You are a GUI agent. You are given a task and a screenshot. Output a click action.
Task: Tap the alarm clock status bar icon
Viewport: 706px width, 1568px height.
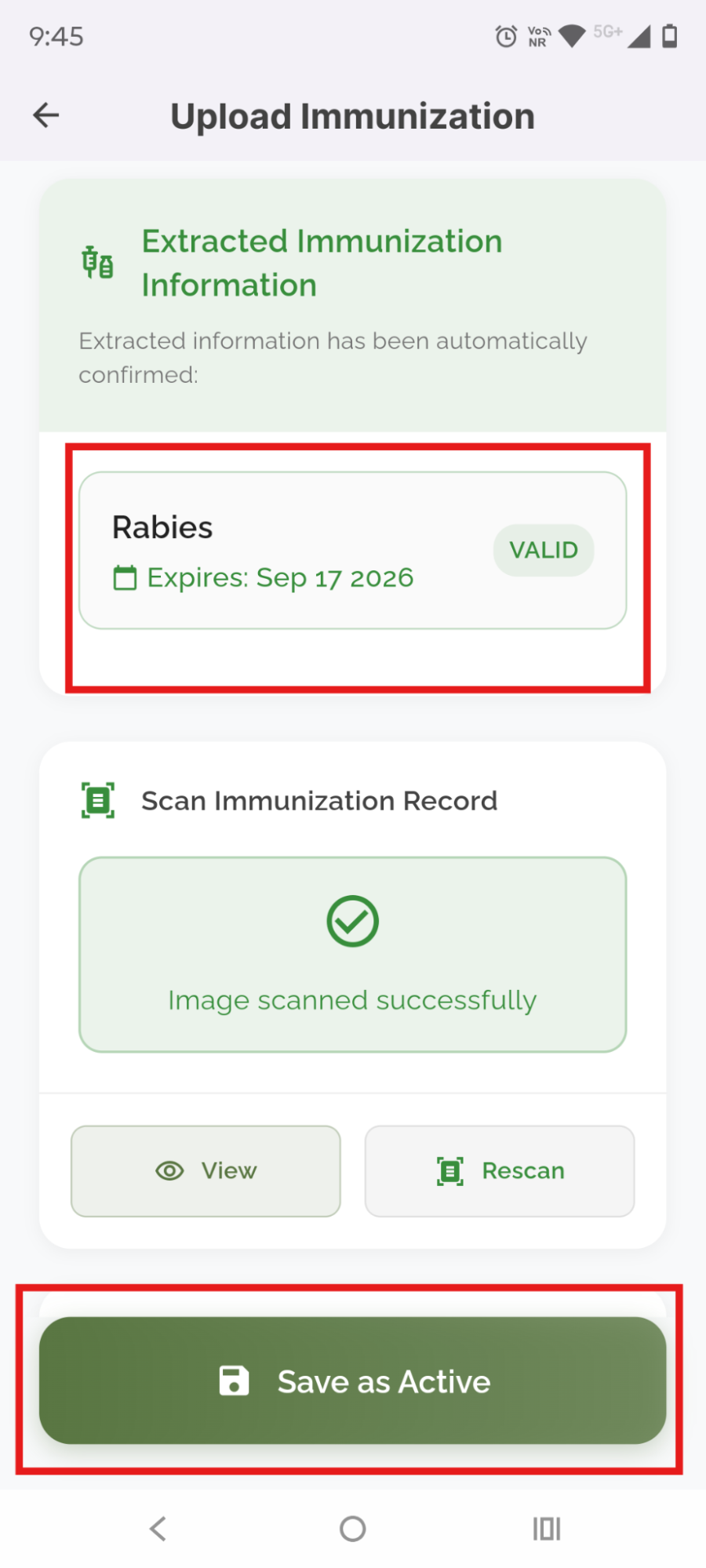[506, 36]
